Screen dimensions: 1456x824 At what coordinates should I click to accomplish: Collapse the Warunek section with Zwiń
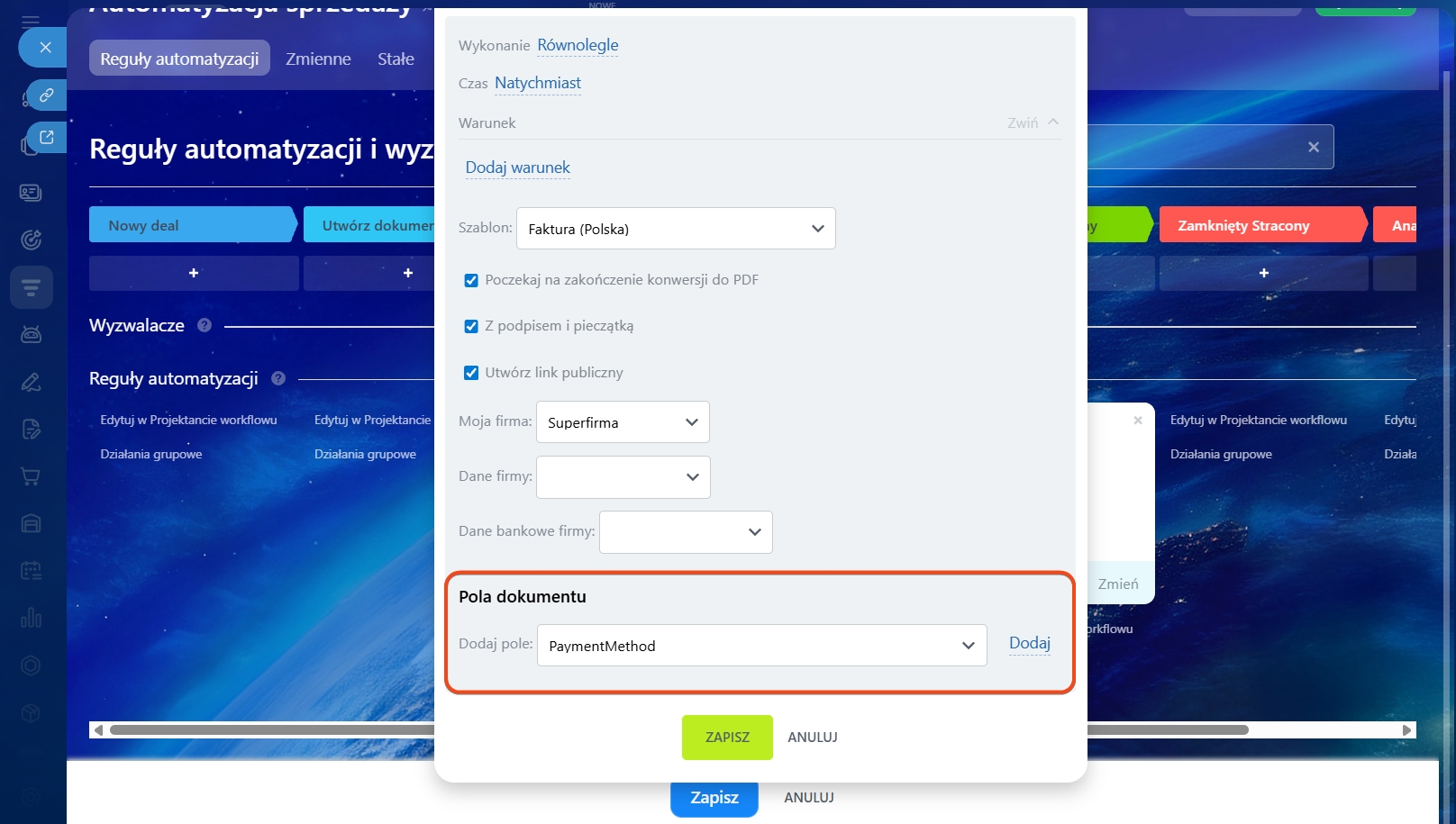tap(1033, 122)
